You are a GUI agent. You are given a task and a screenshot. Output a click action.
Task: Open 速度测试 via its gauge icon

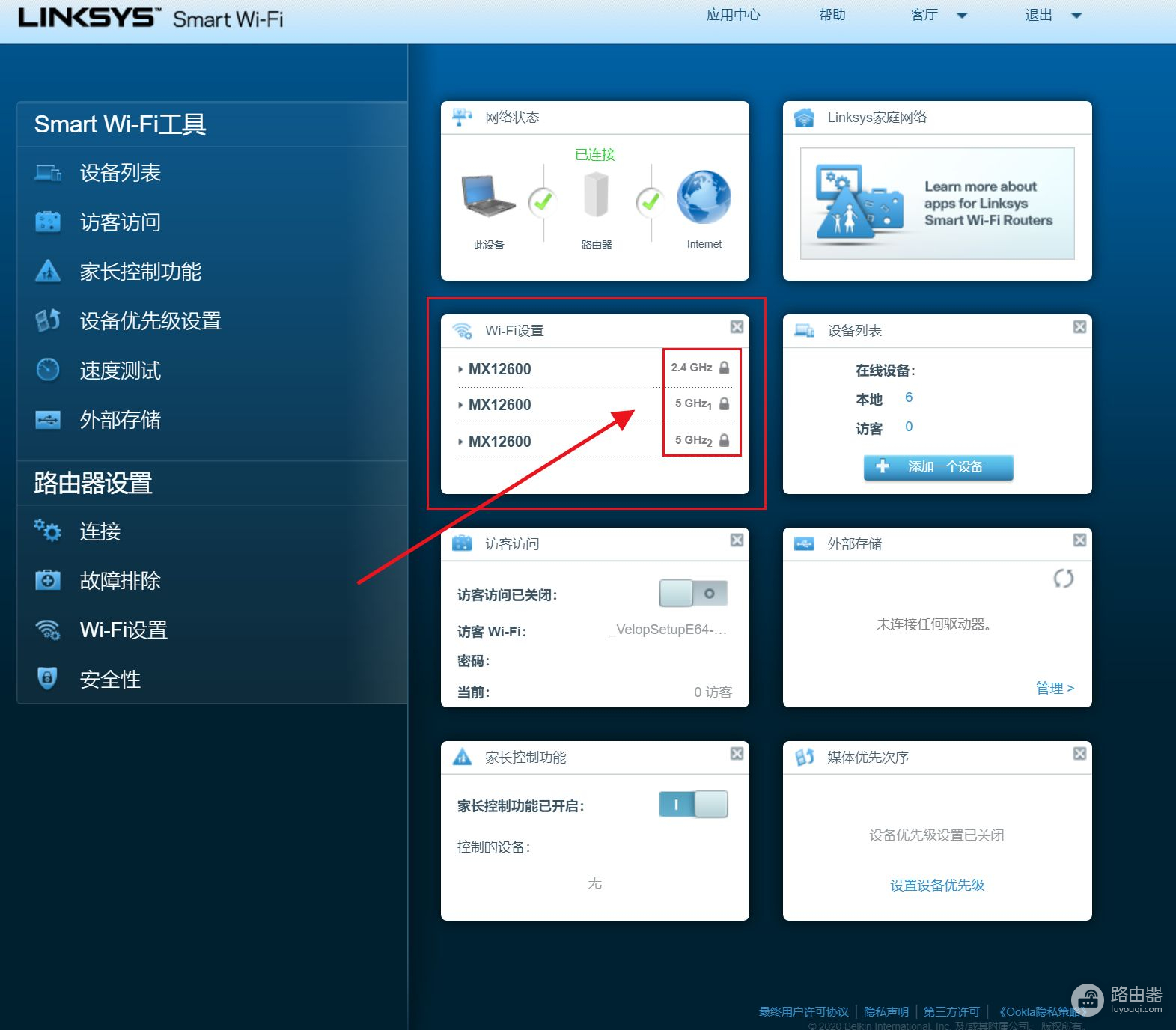point(48,370)
